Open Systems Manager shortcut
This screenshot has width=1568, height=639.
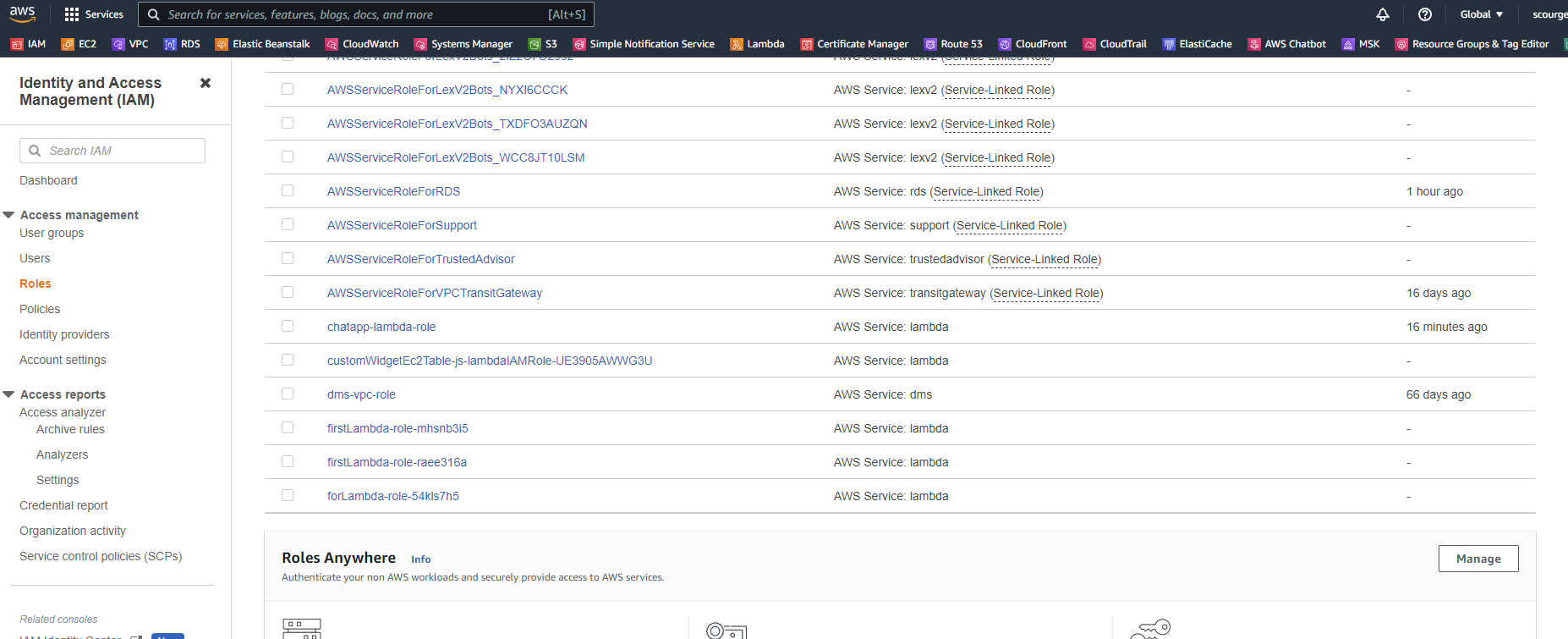tap(463, 44)
